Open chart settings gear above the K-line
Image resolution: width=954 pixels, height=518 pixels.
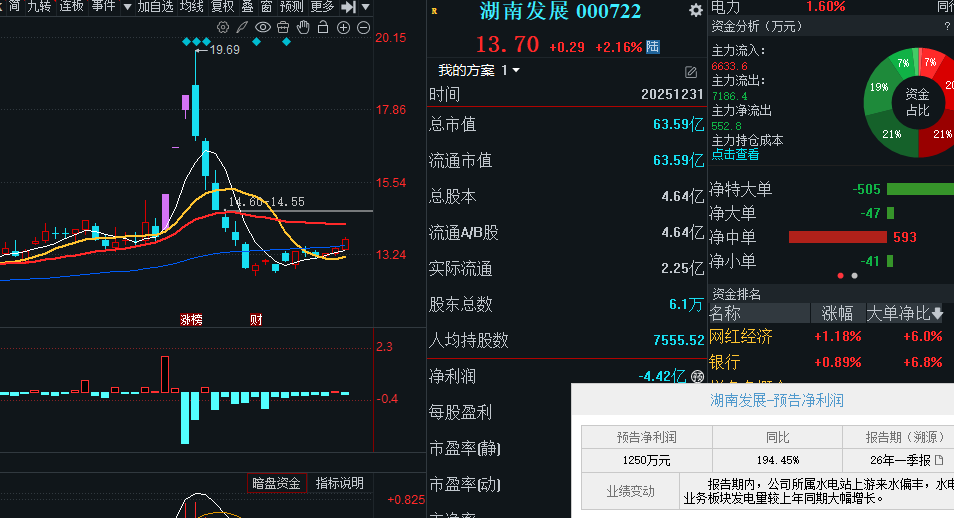tap(222, 27)
